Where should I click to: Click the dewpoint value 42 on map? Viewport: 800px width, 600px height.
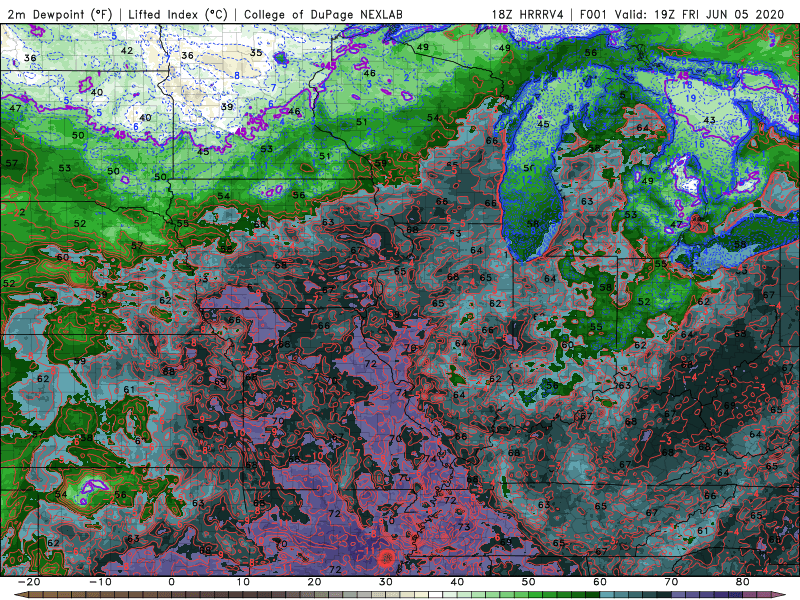click(x=127, y=51)
